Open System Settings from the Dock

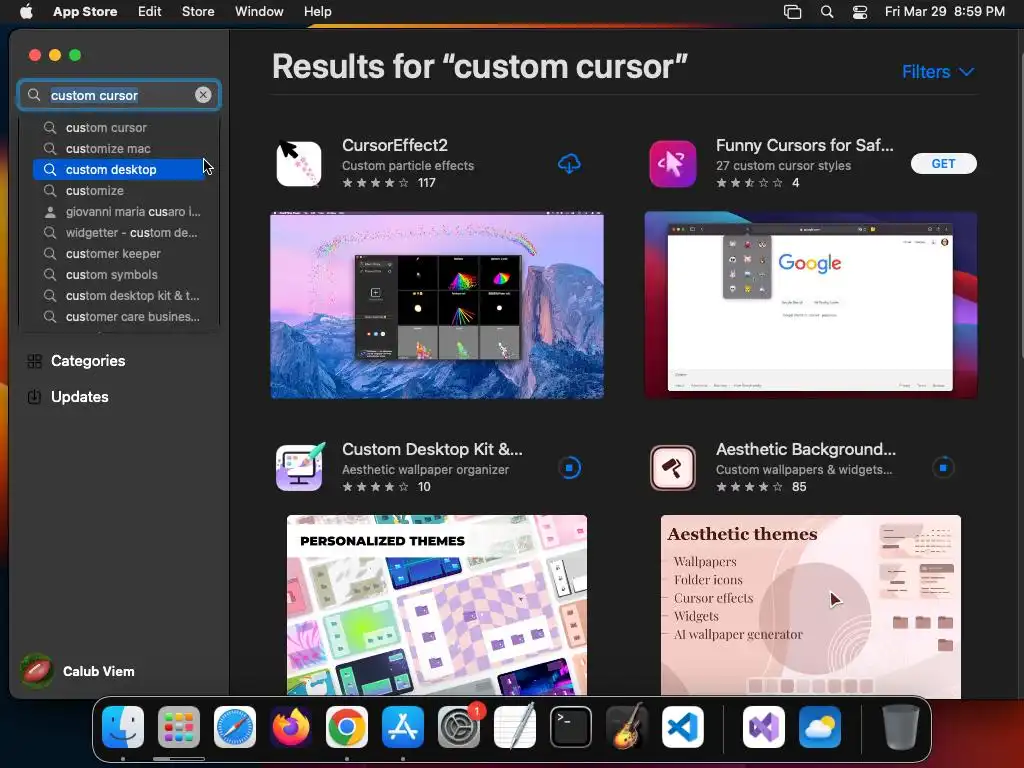point(459,727)
